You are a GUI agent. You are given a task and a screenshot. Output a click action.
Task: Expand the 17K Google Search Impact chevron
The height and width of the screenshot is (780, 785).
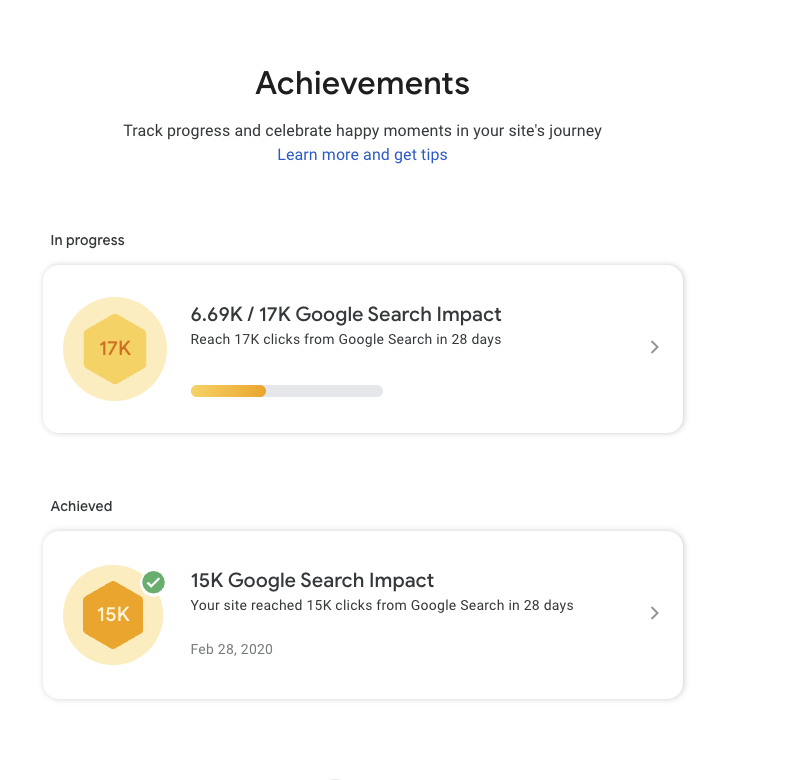[x=654, y=347]
